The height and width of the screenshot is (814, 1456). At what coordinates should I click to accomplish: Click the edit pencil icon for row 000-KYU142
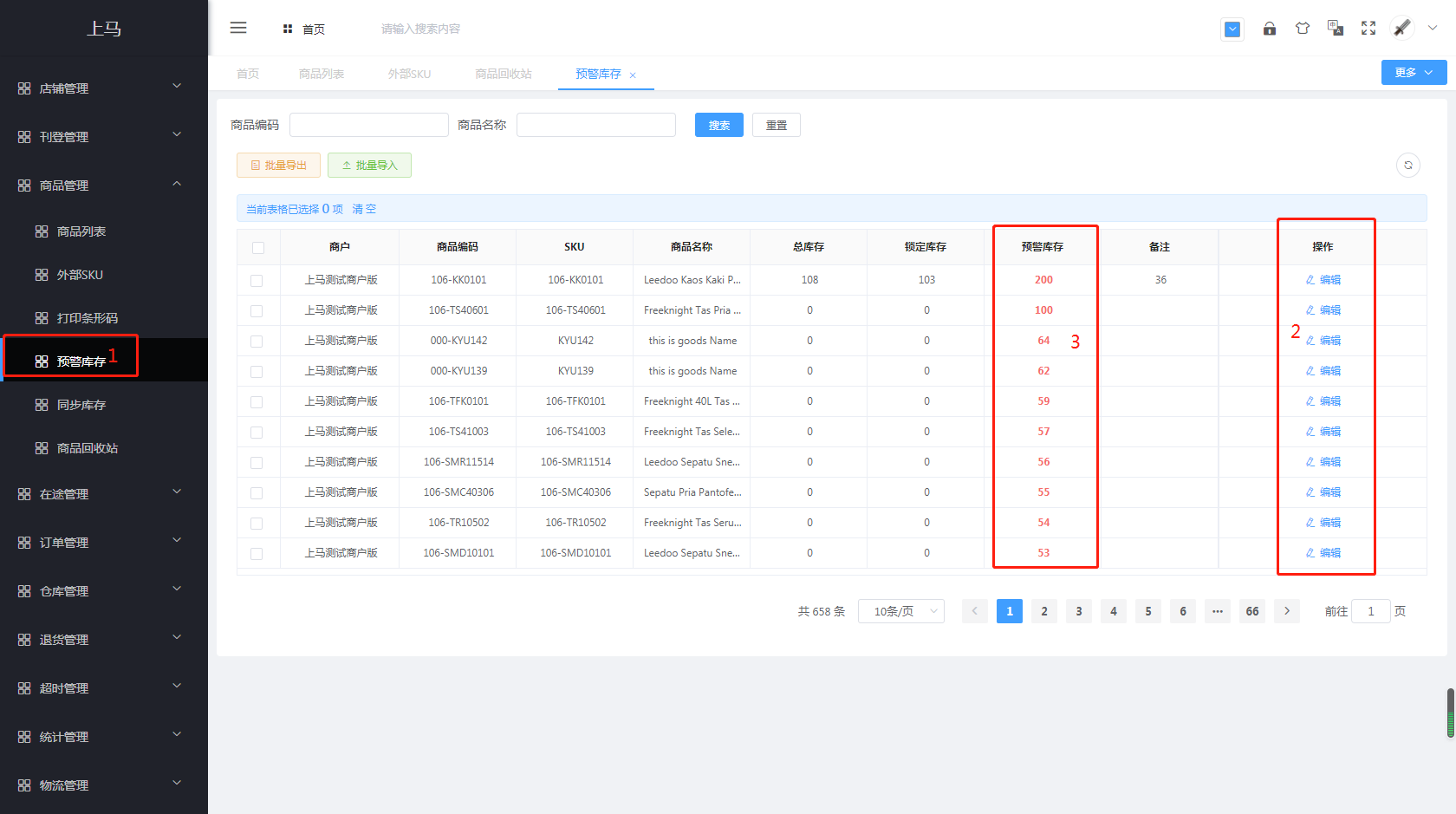coord(1310,341)
